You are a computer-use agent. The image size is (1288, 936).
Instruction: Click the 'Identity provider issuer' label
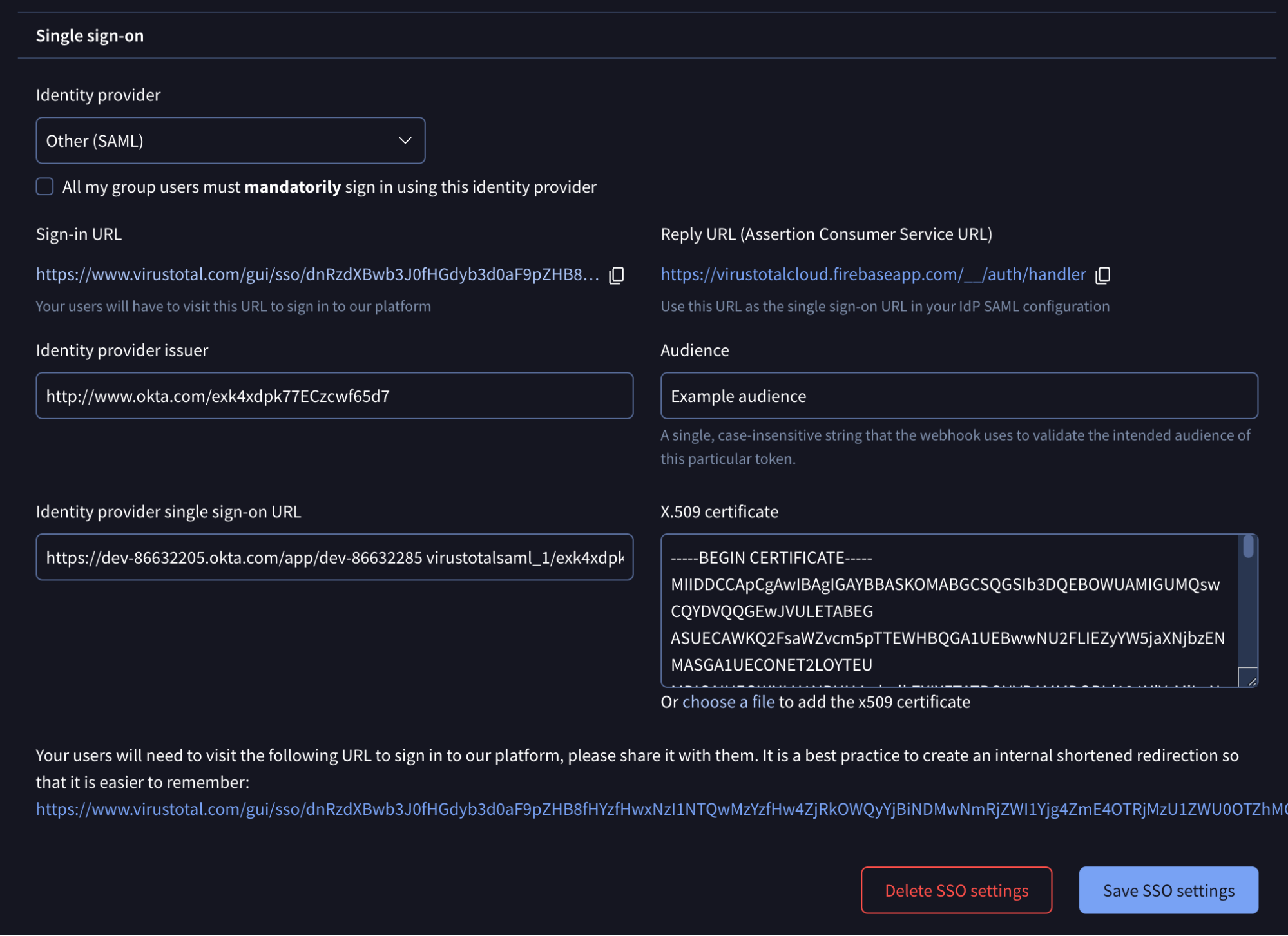click(122, 350)
